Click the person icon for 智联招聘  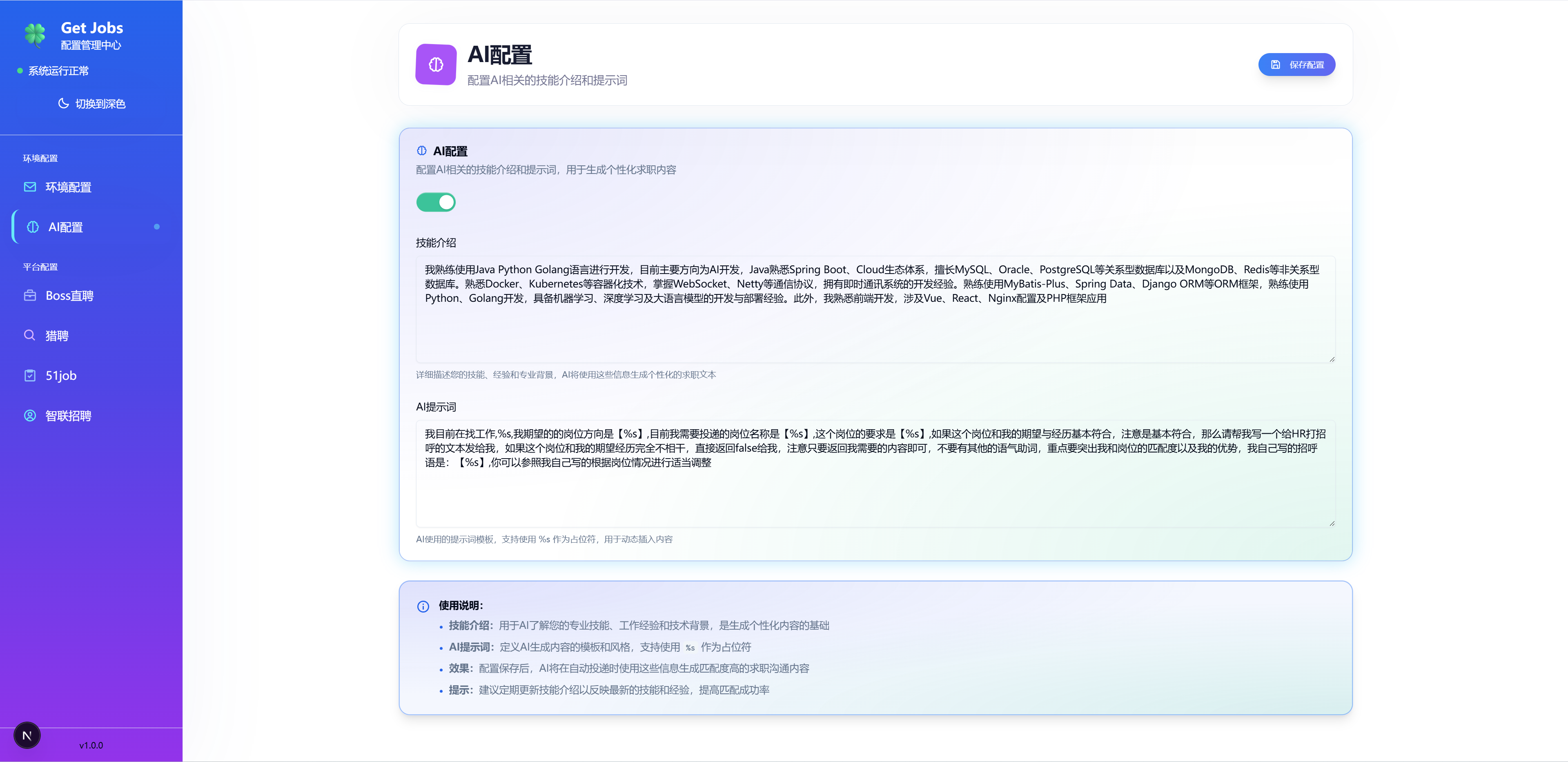(x=30, y=416)
